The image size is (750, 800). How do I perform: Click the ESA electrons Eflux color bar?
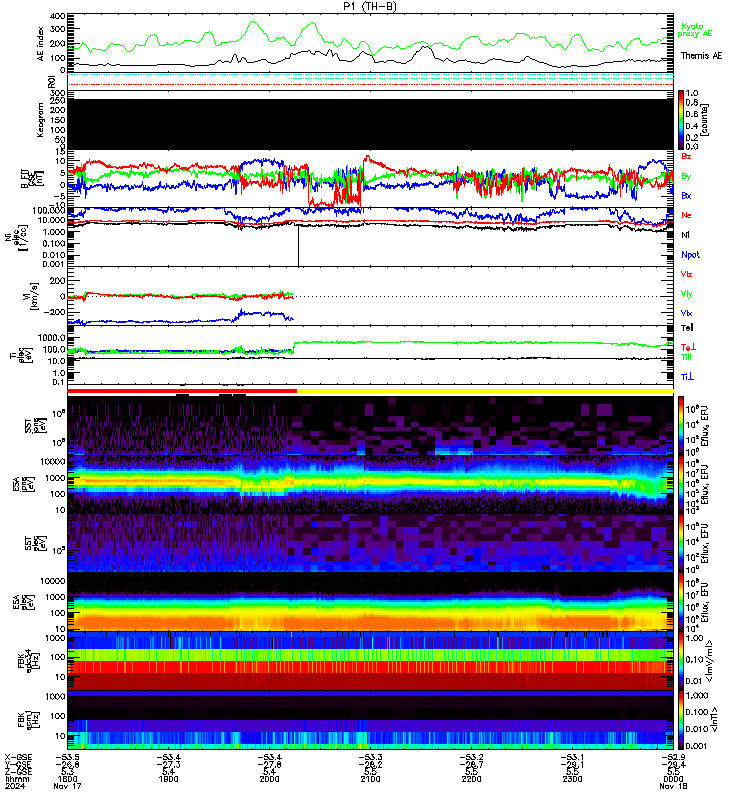point(681,602)
